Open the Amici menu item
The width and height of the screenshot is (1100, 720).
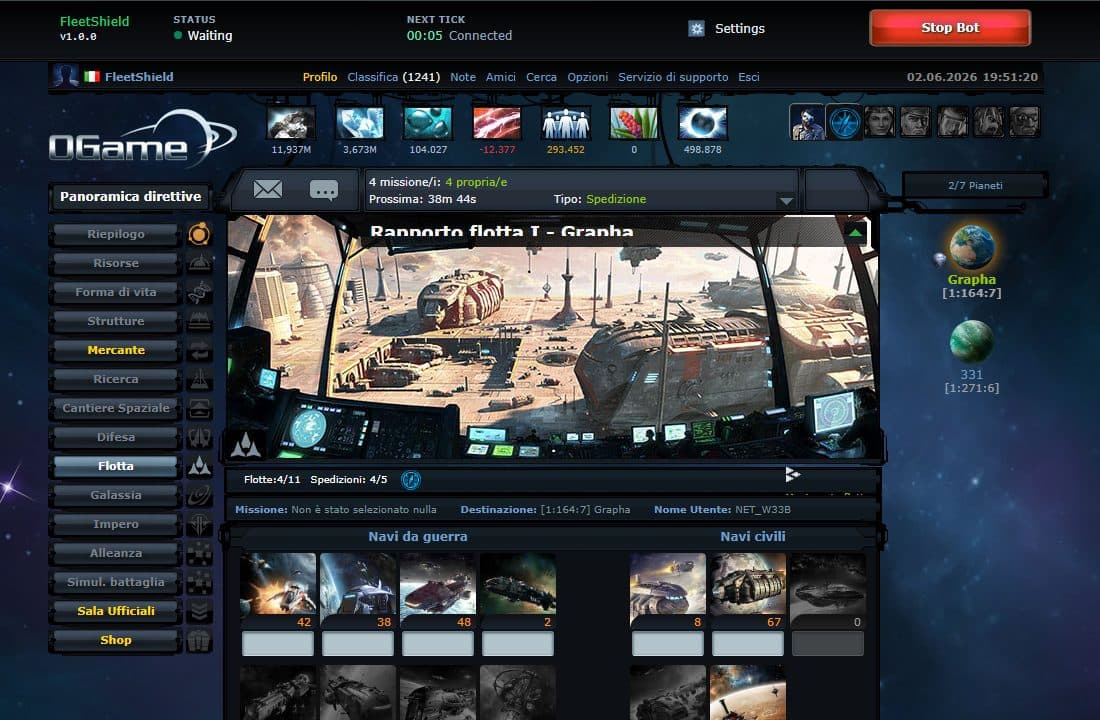tap(501, 77)
